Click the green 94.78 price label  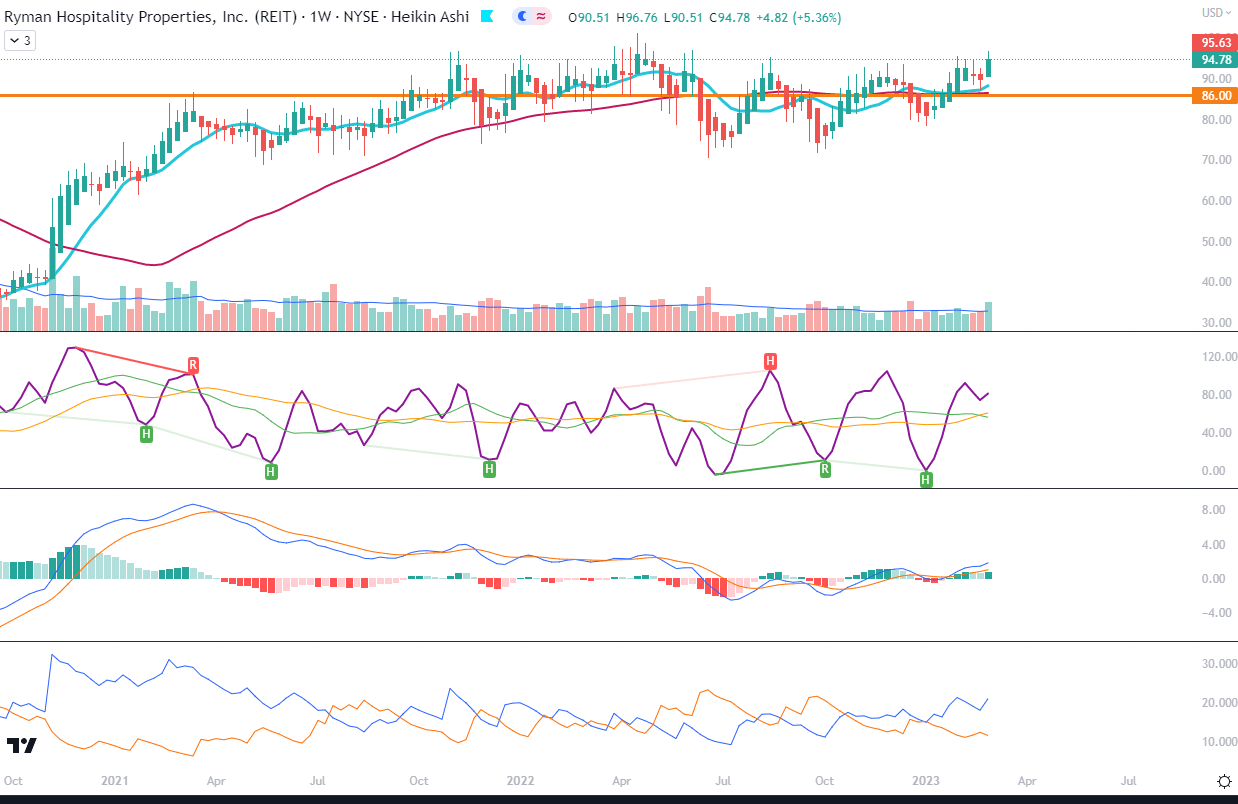point(1214,60)
